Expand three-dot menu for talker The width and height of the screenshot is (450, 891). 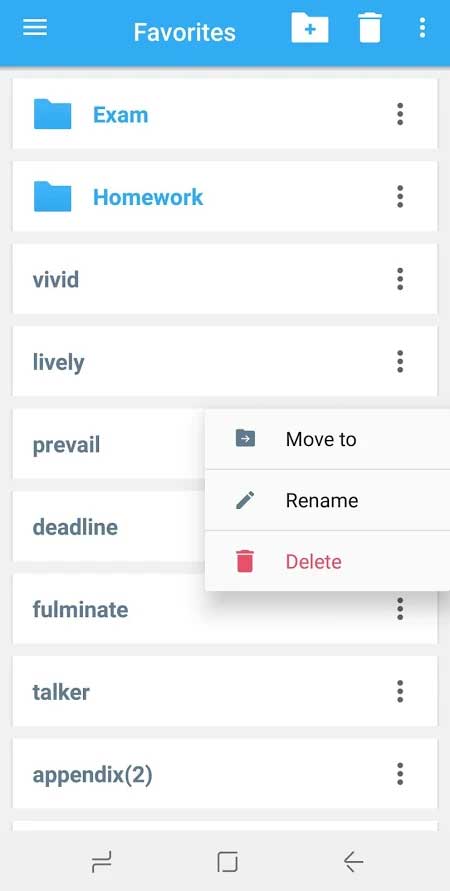pos(400,692)
